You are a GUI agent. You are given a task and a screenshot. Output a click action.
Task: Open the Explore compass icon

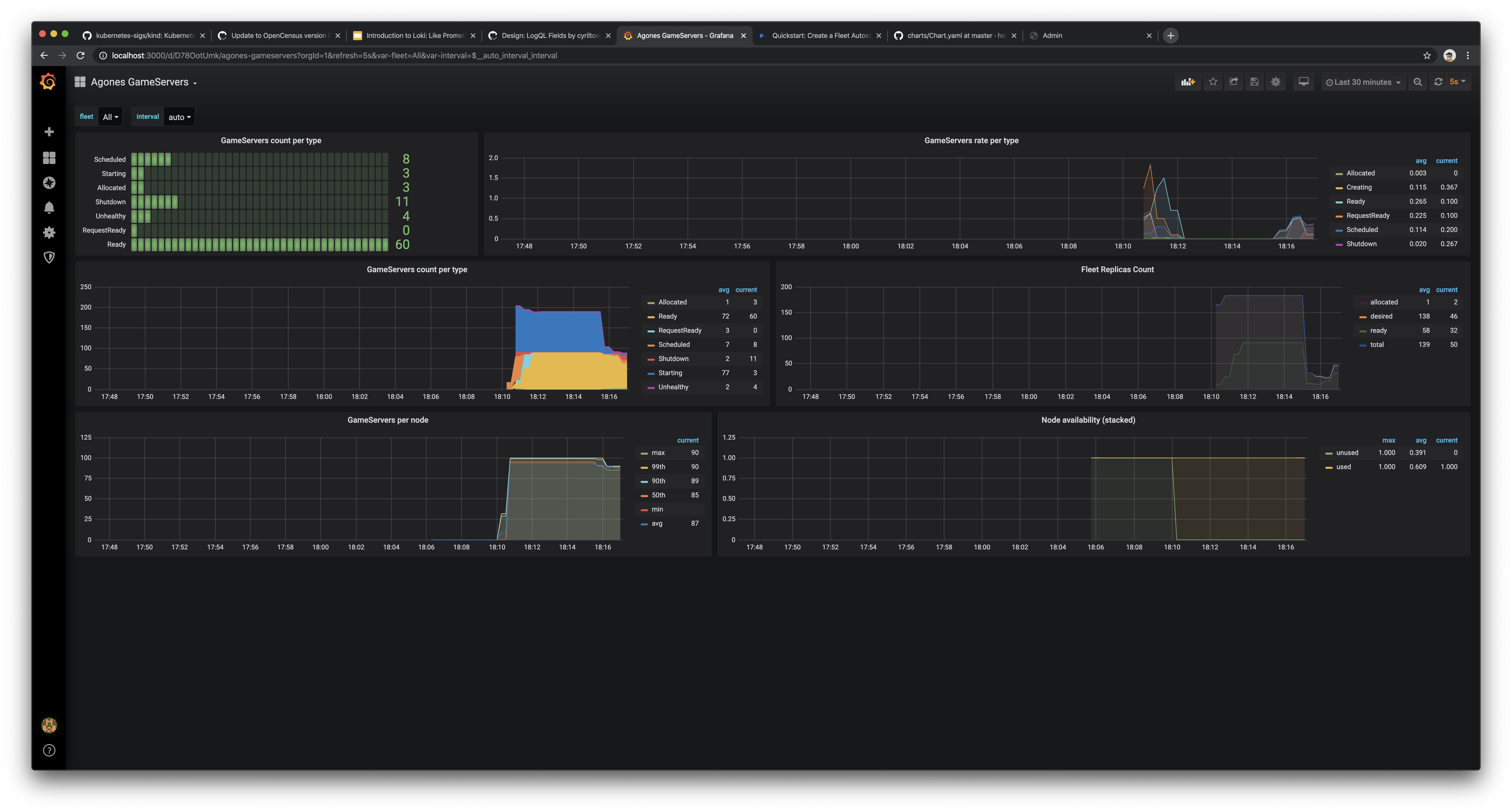(x=49, y=182)
